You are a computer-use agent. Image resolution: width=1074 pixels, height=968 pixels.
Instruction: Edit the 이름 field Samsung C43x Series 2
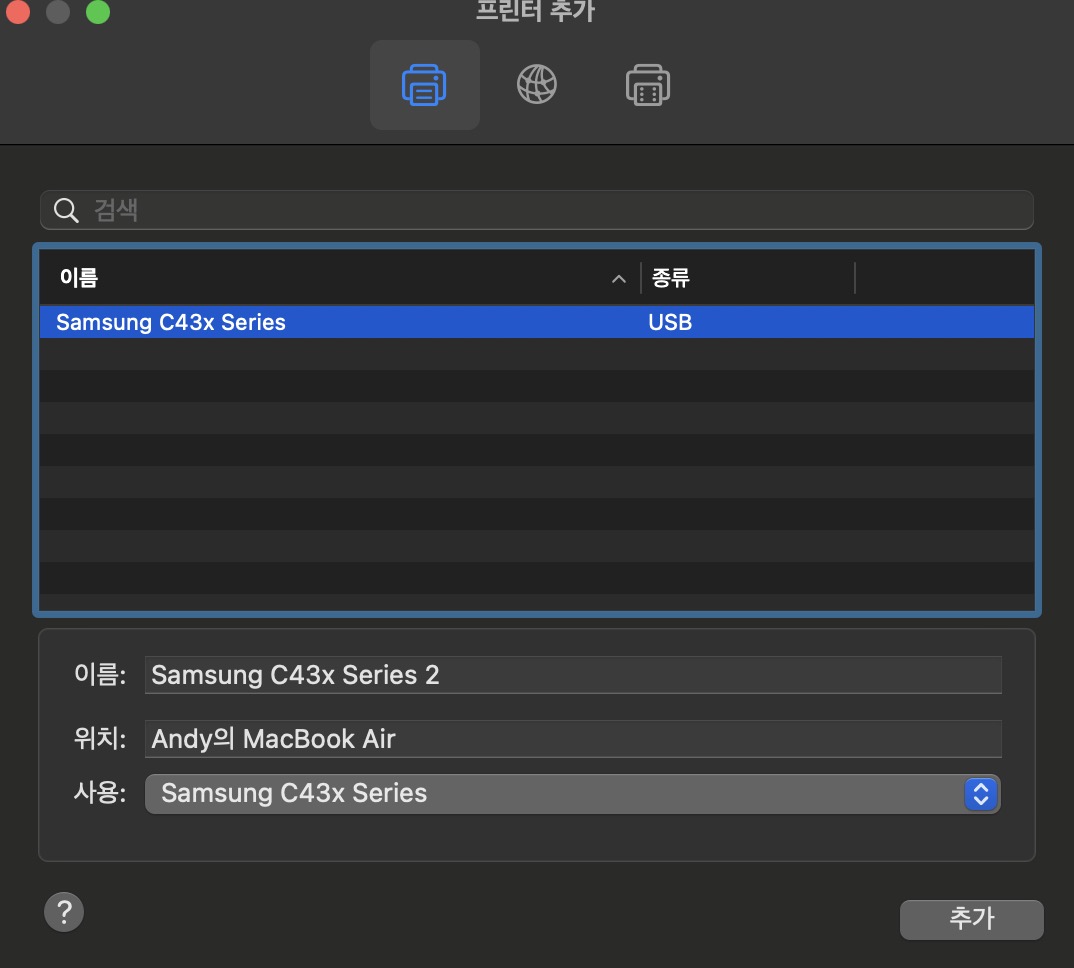(573, 675)
